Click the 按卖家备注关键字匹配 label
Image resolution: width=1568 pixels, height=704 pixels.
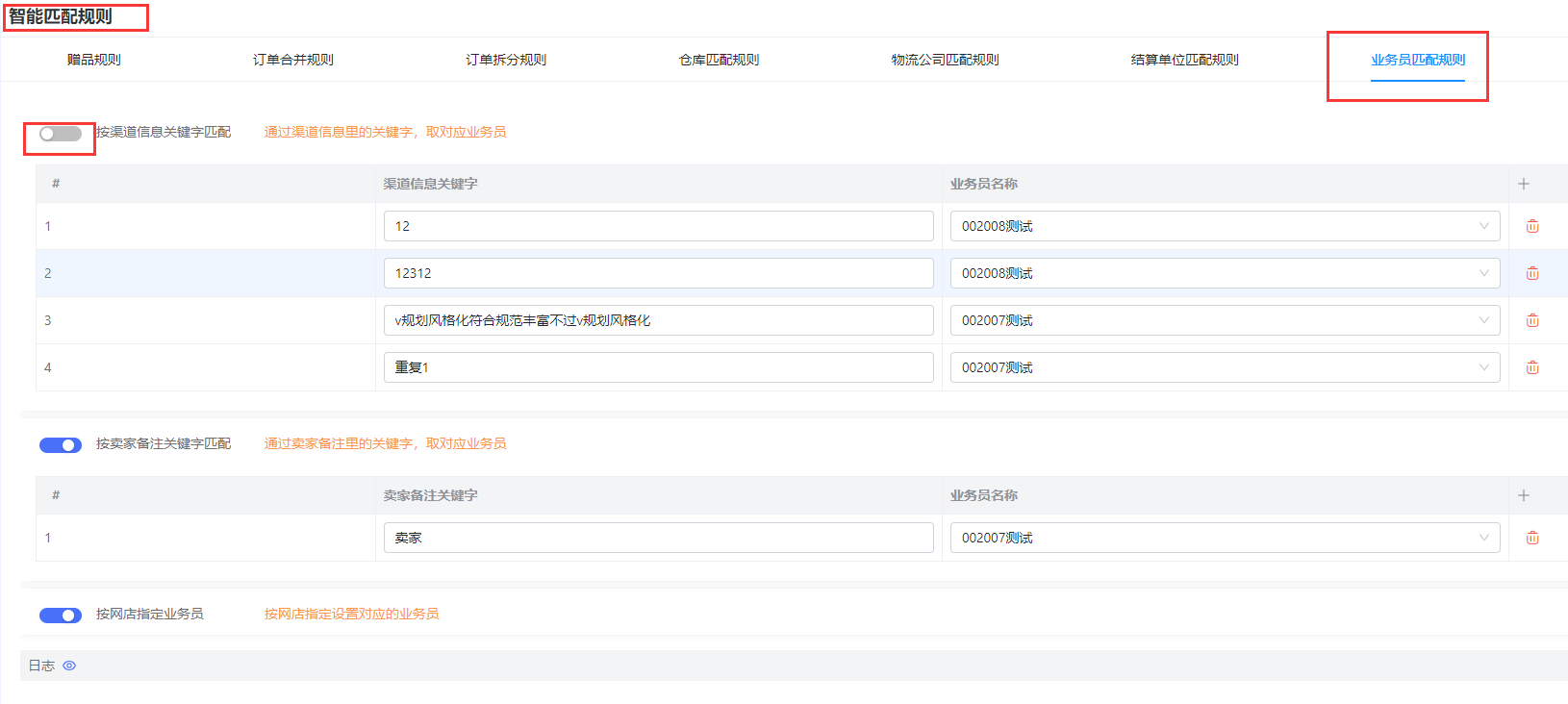point(164,443)
